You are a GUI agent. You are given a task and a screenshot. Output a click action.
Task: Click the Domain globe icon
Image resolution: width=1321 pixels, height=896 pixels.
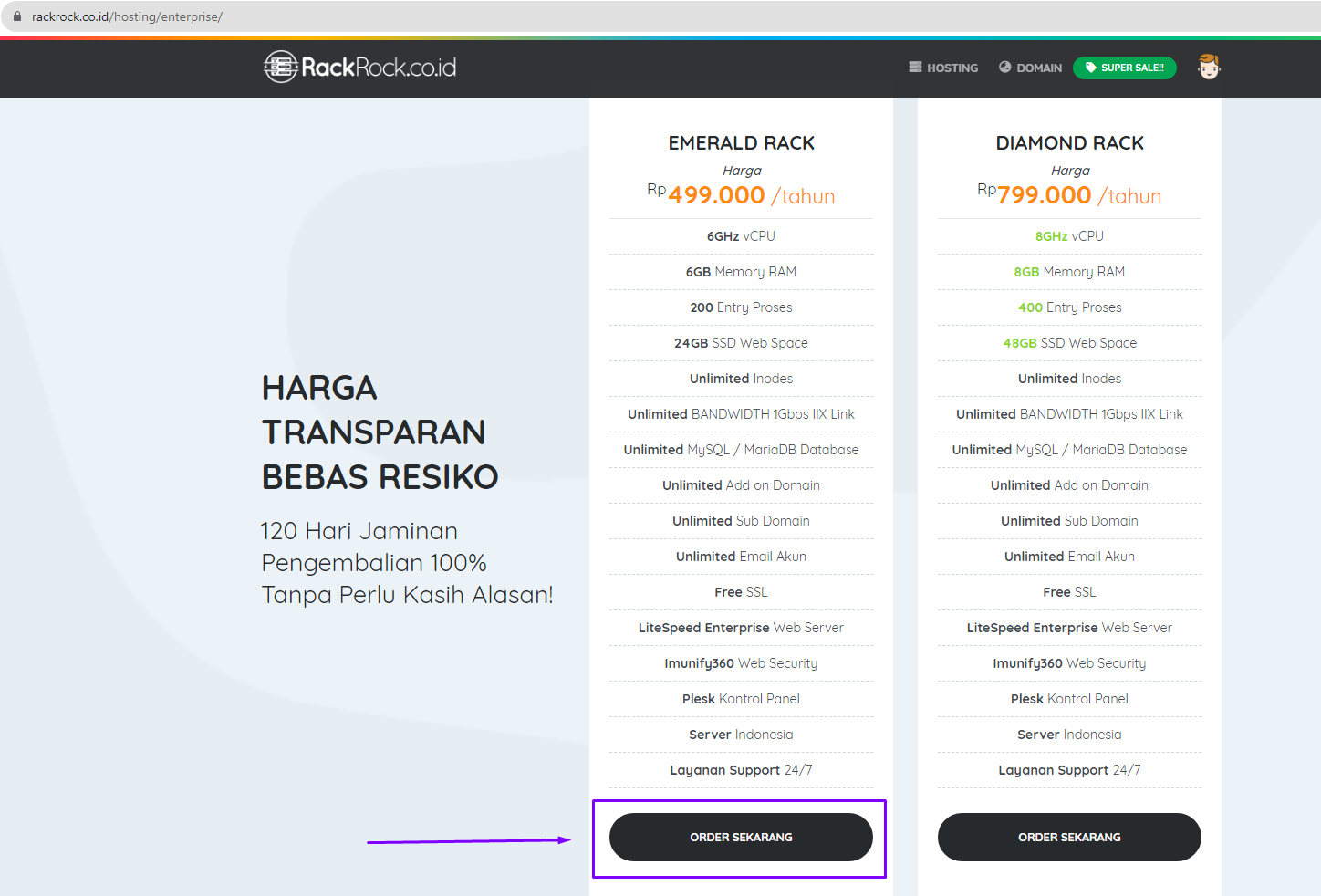1004,68
